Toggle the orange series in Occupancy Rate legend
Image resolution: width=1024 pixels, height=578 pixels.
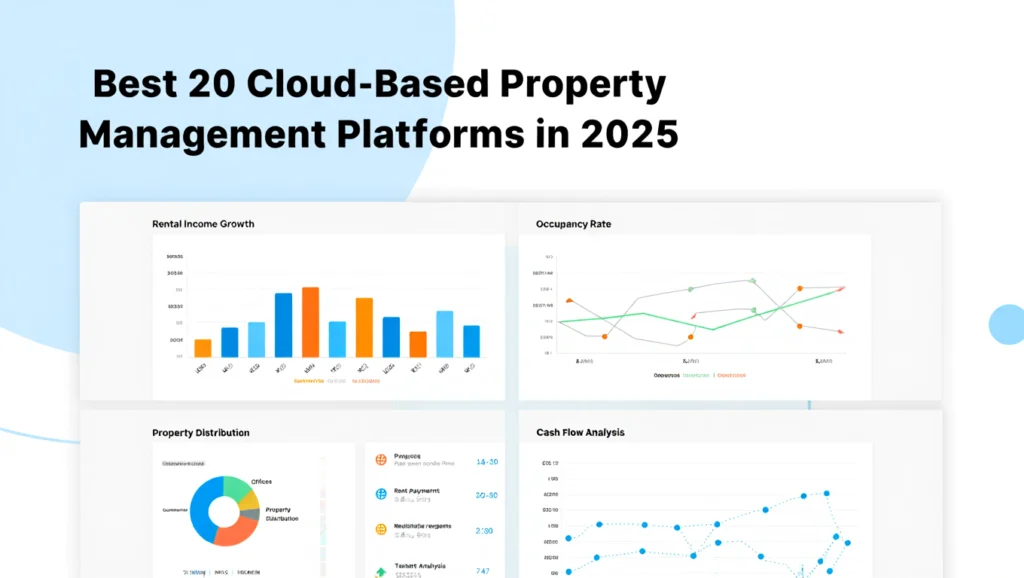click(733, 374)
